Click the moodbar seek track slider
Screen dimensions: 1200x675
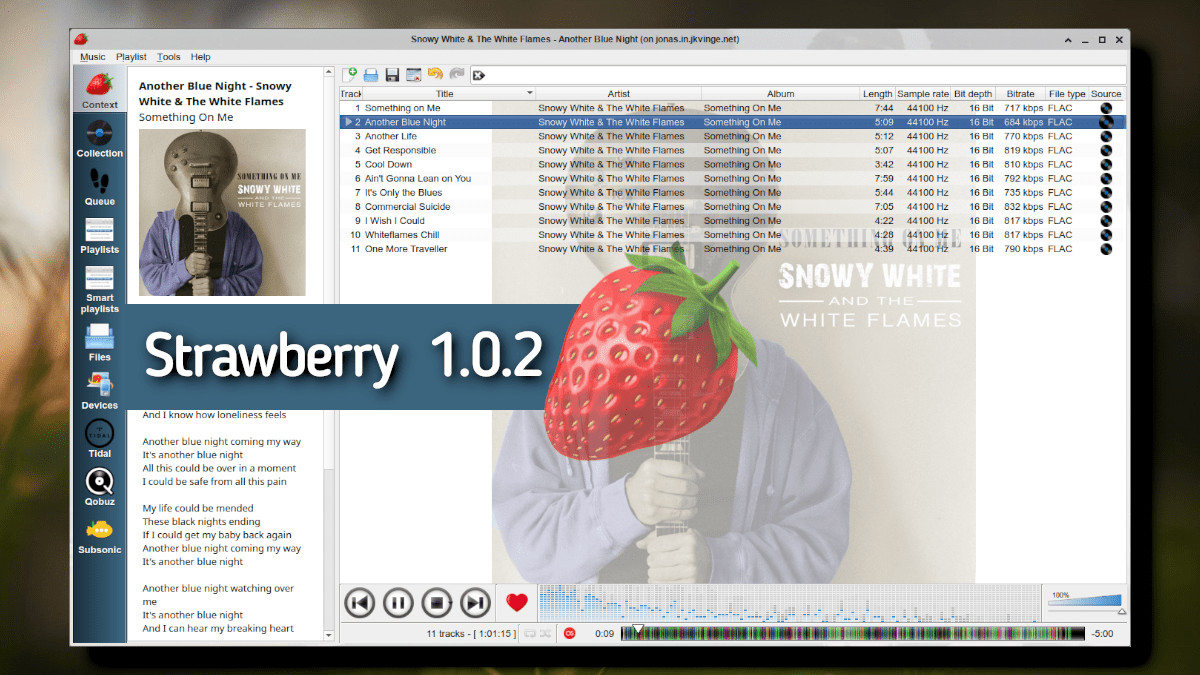853,633
